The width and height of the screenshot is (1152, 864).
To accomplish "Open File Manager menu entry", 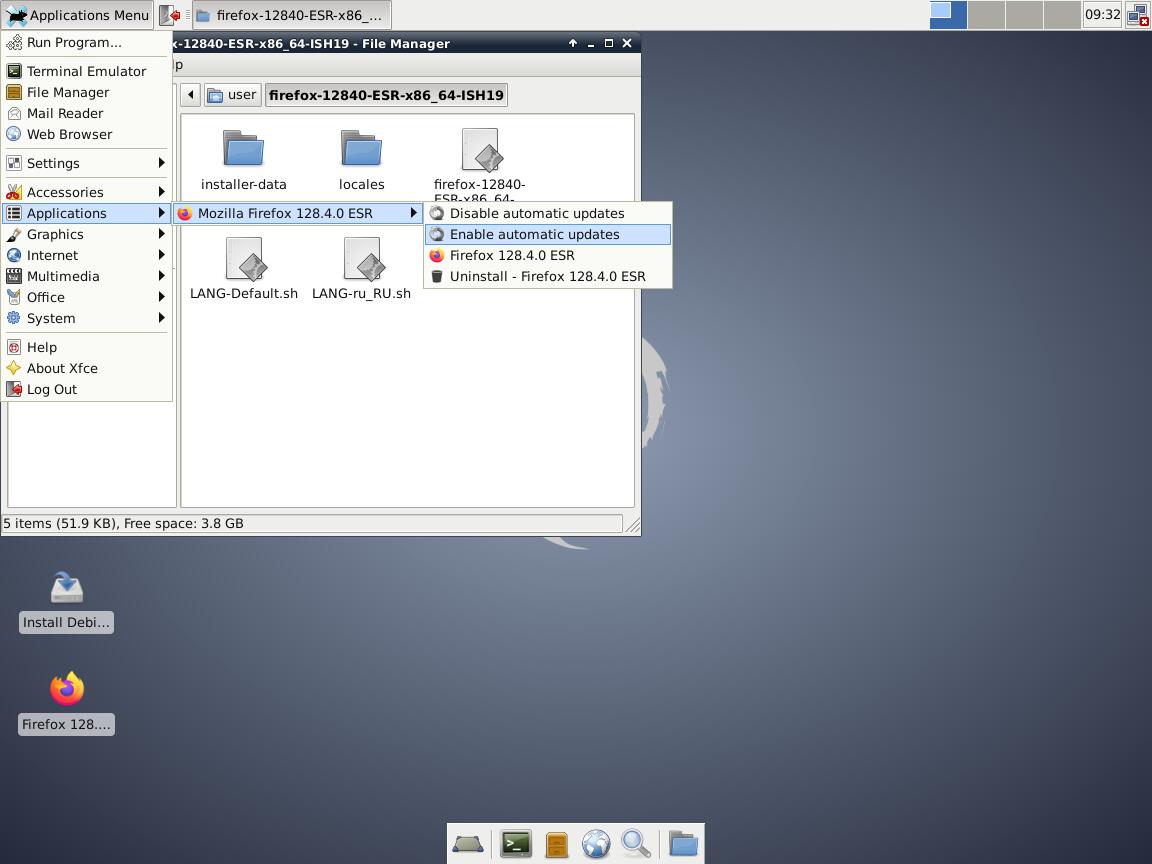I will [x=87, y=93].
